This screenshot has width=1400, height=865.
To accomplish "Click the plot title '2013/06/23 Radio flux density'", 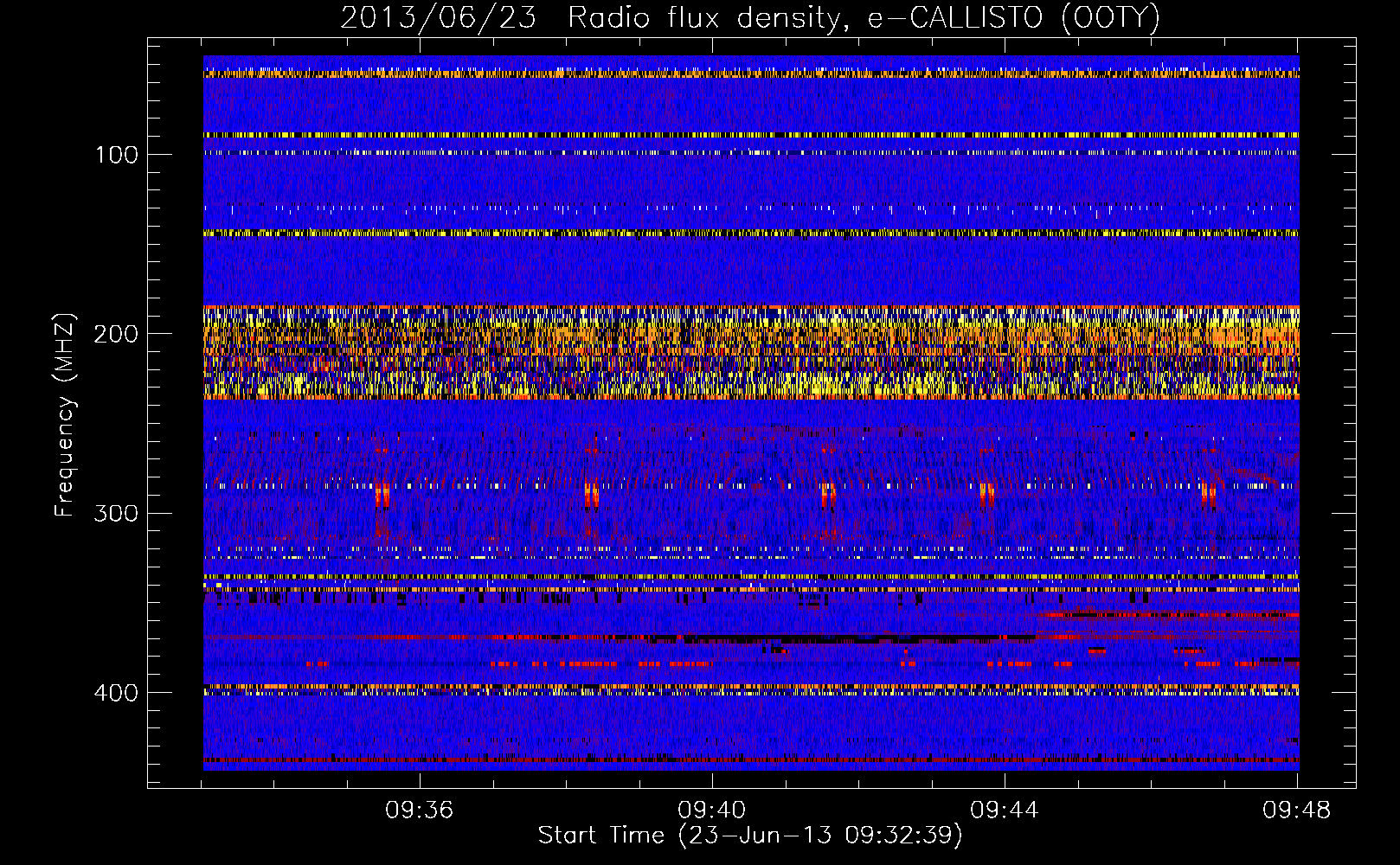I will coord(749,16).
